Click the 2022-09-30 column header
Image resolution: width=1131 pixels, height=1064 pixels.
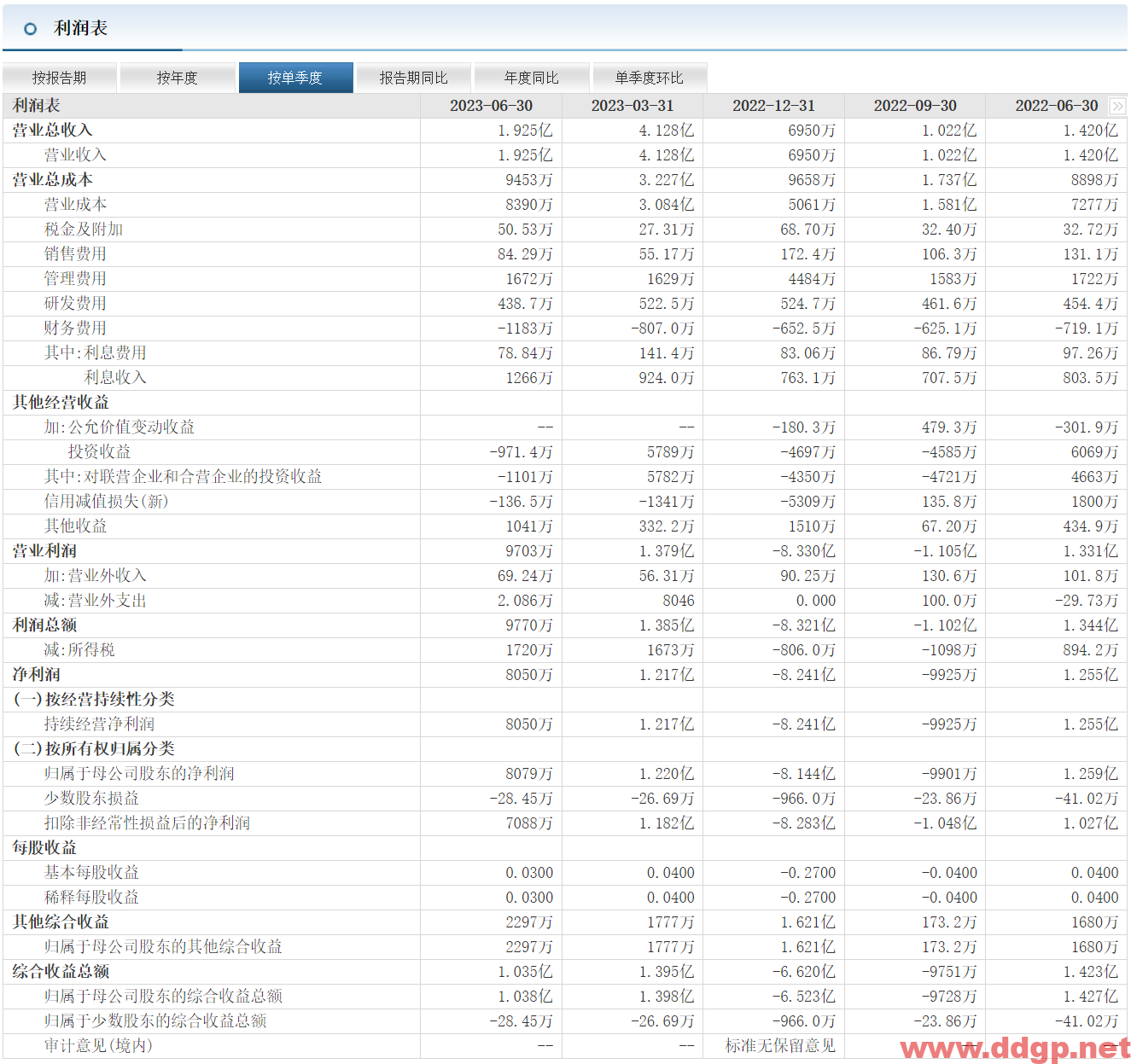point(916,106)
